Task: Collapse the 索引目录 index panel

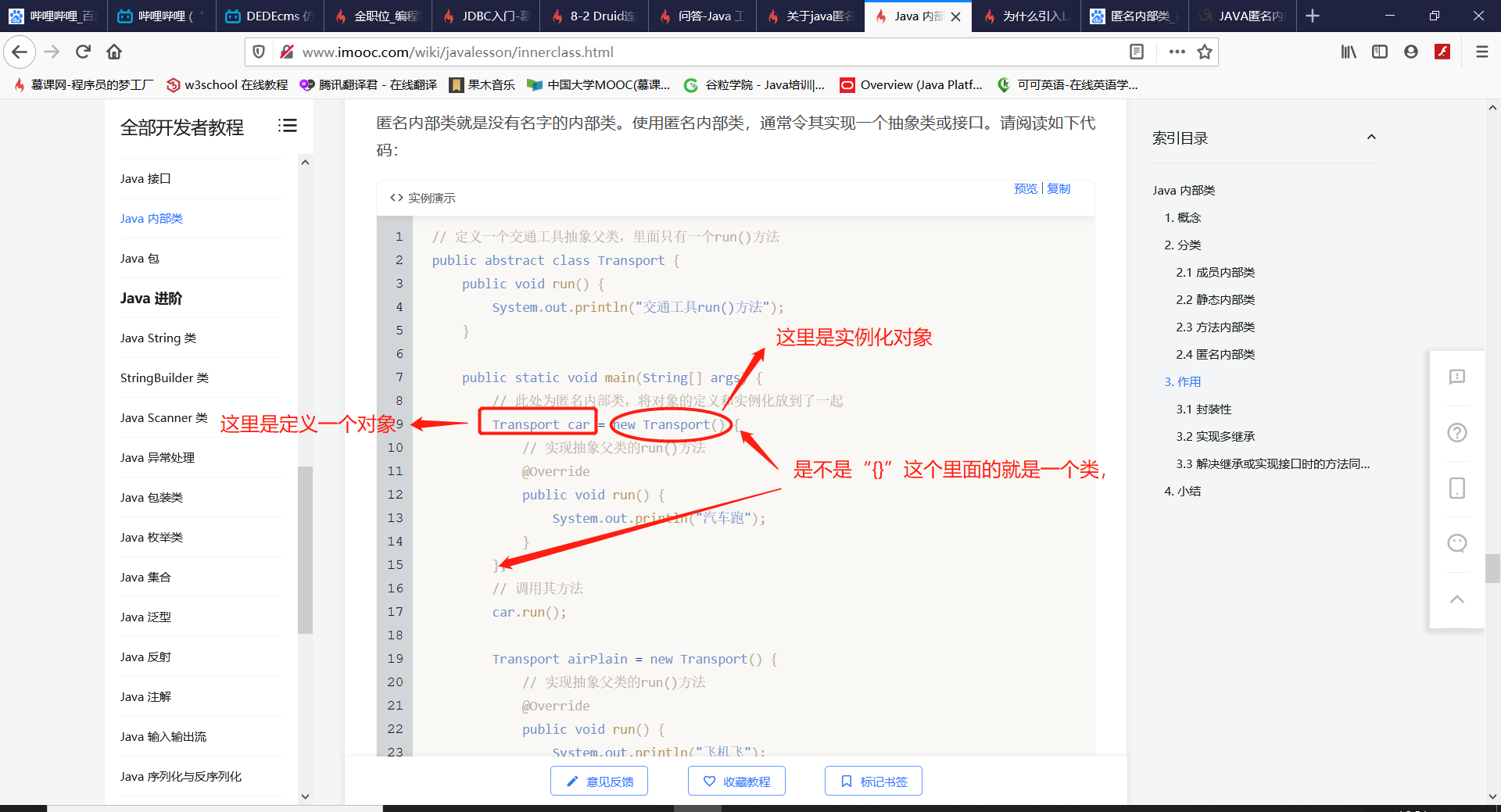Action: point(1371,138)
